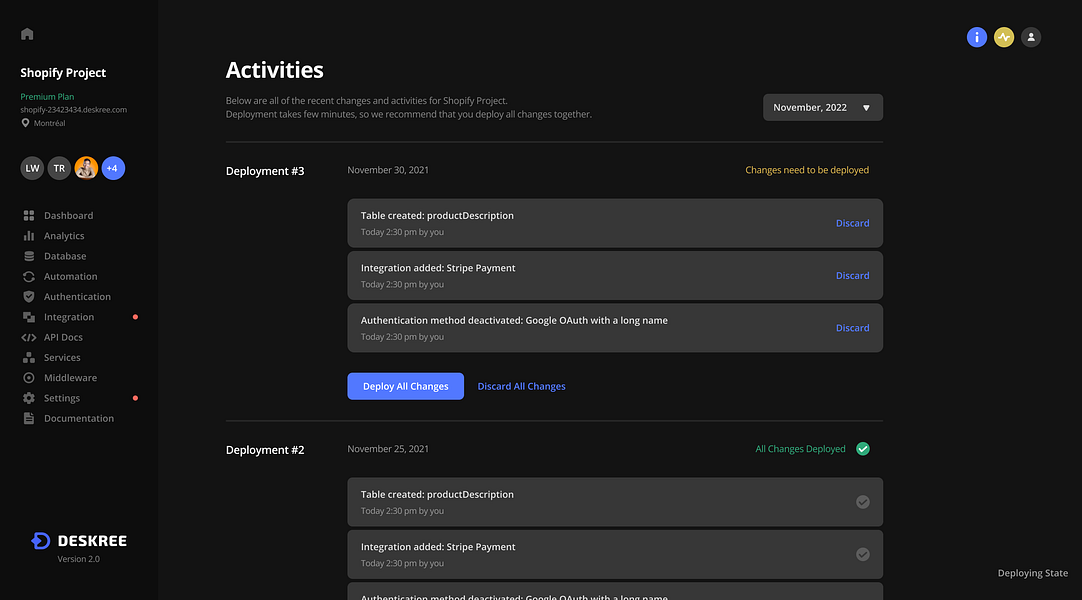
Task: Click checkmark on deployed Table created row
Action: tap(863, 502)
